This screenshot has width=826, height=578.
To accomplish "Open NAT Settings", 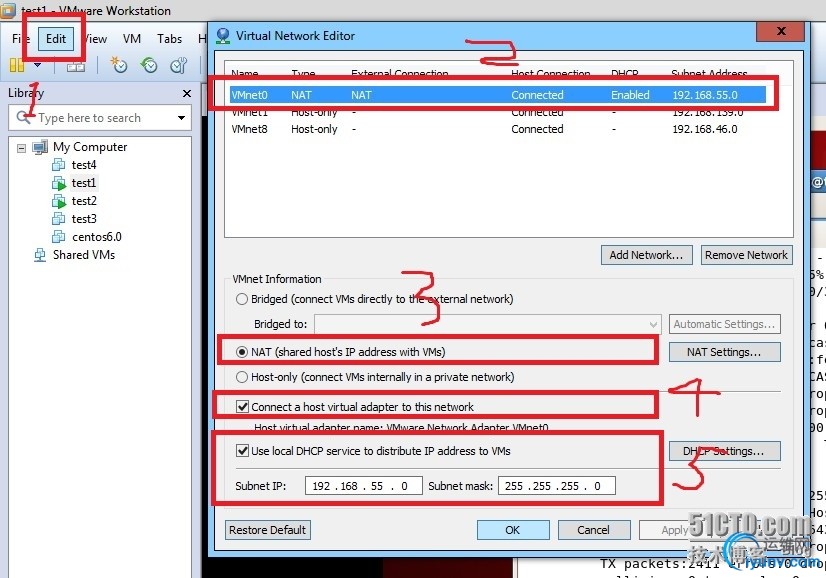I will point(724,352).
